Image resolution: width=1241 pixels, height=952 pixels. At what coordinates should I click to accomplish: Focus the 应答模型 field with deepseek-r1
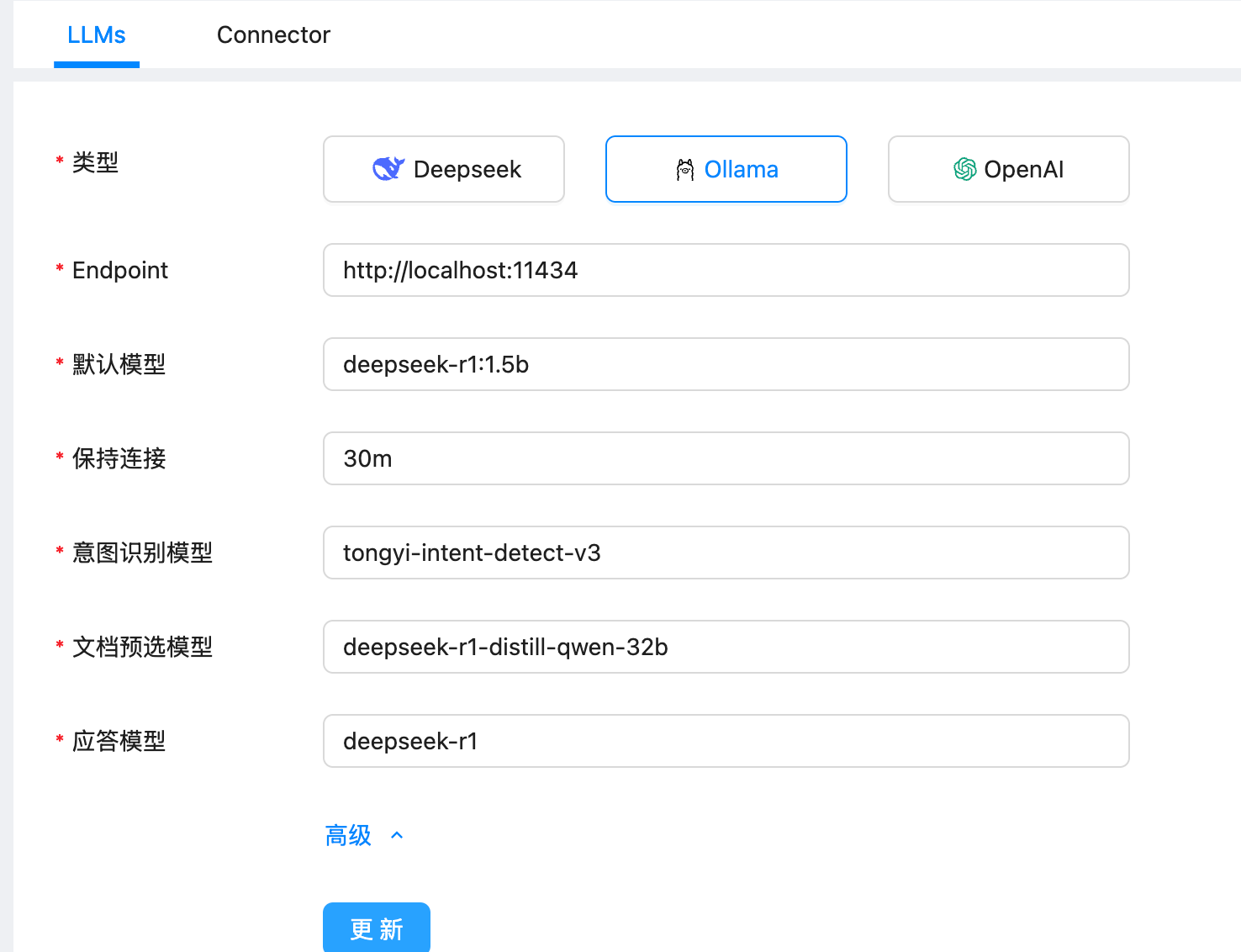click(x=726, y=741)
